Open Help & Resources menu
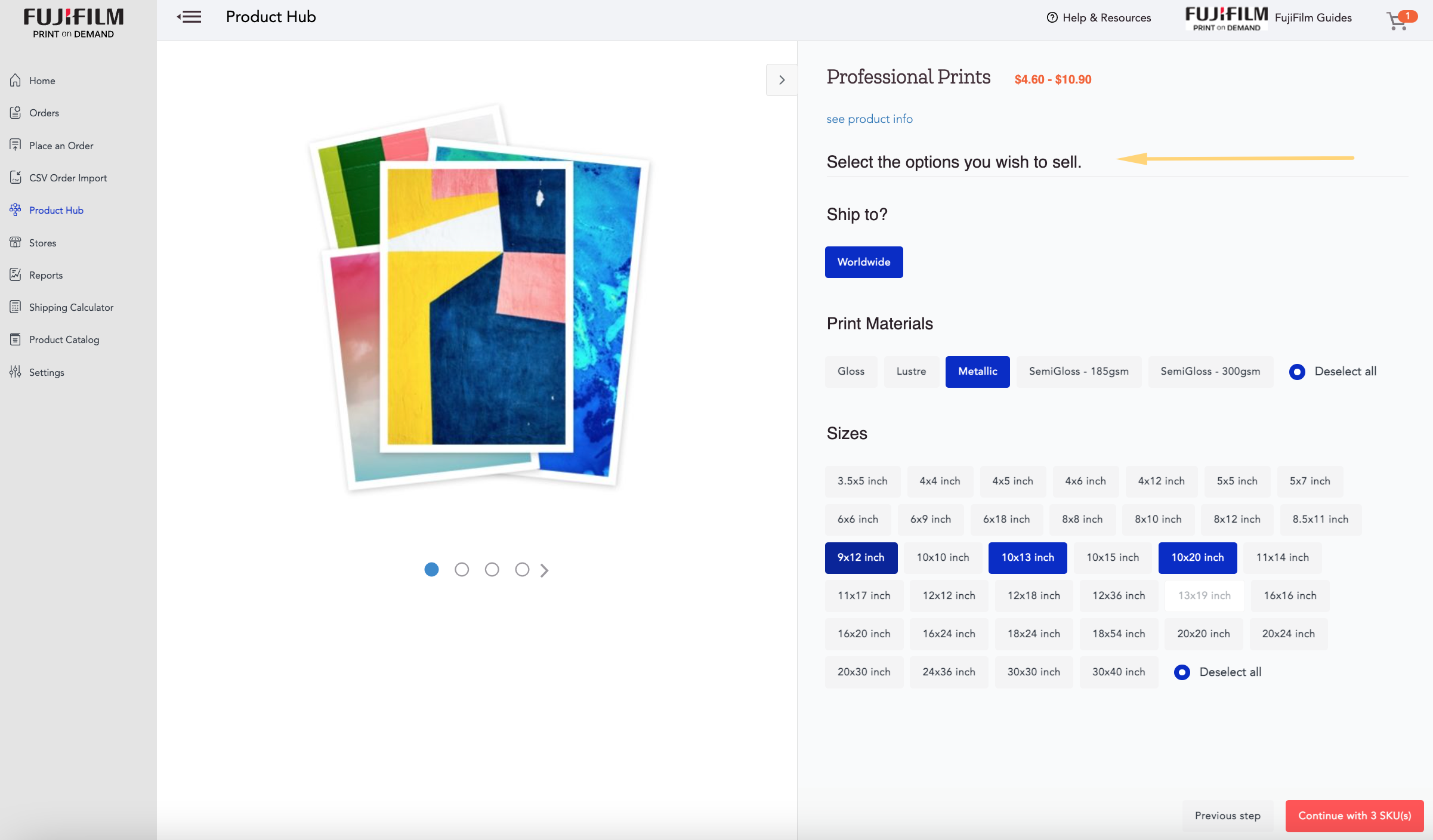This screenshot has height=840, width=1433. (x=1098, y=17)
